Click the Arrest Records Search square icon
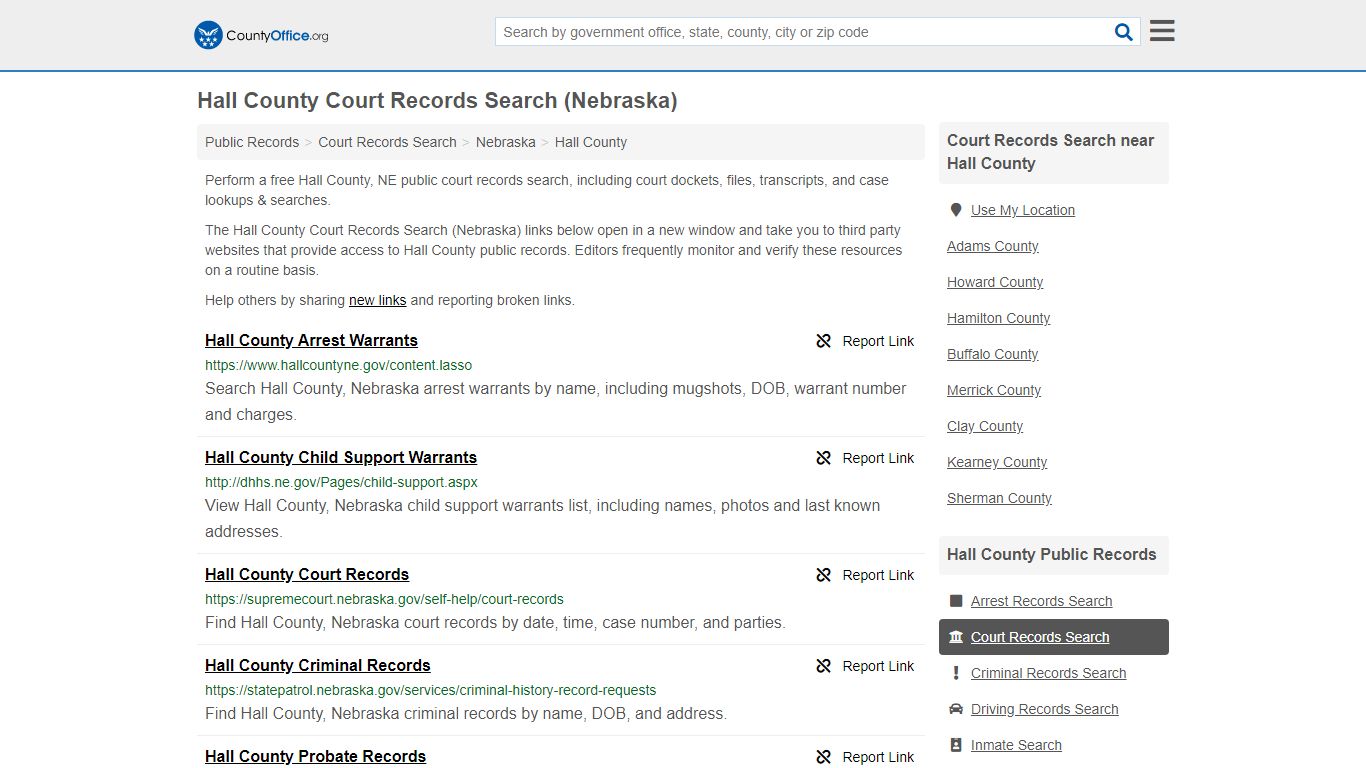The image size is (1366, 768). pos(956,601)
